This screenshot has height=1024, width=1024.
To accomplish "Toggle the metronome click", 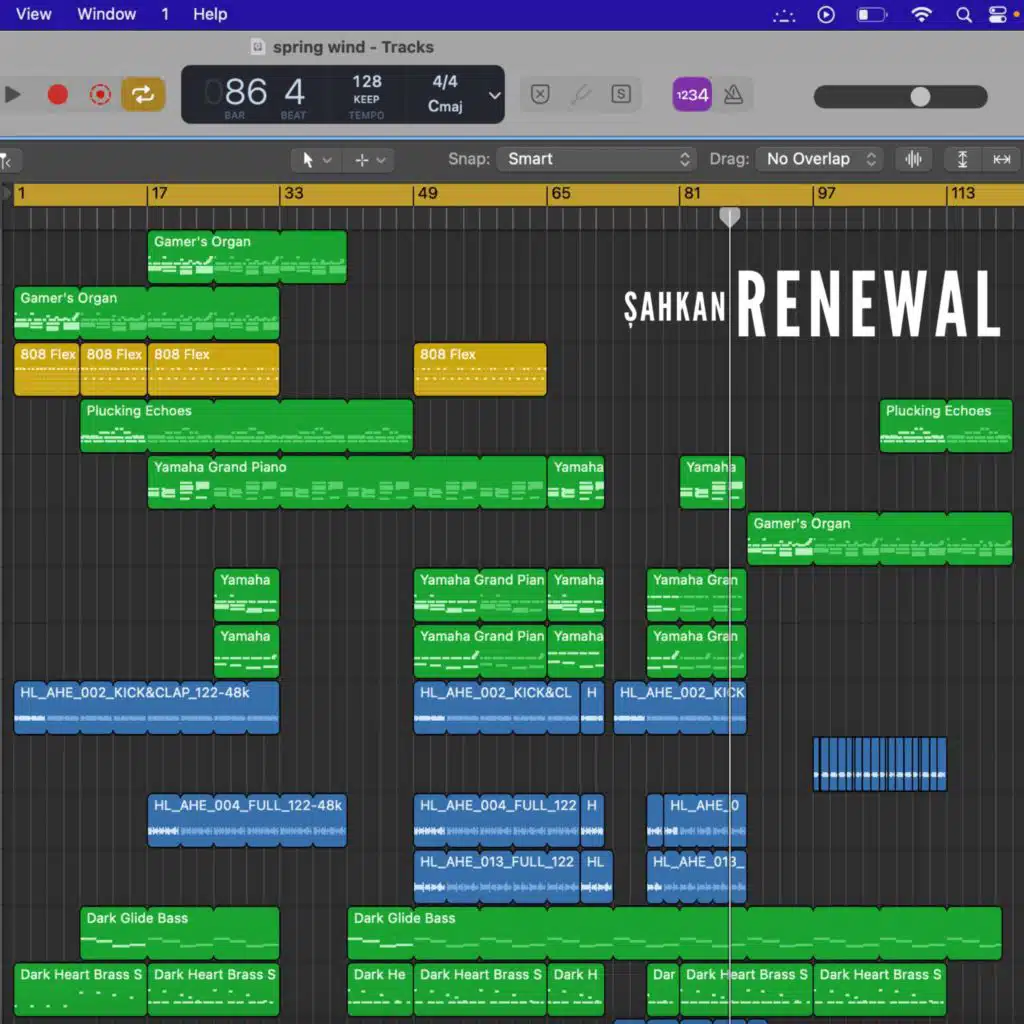I will 733,95.
